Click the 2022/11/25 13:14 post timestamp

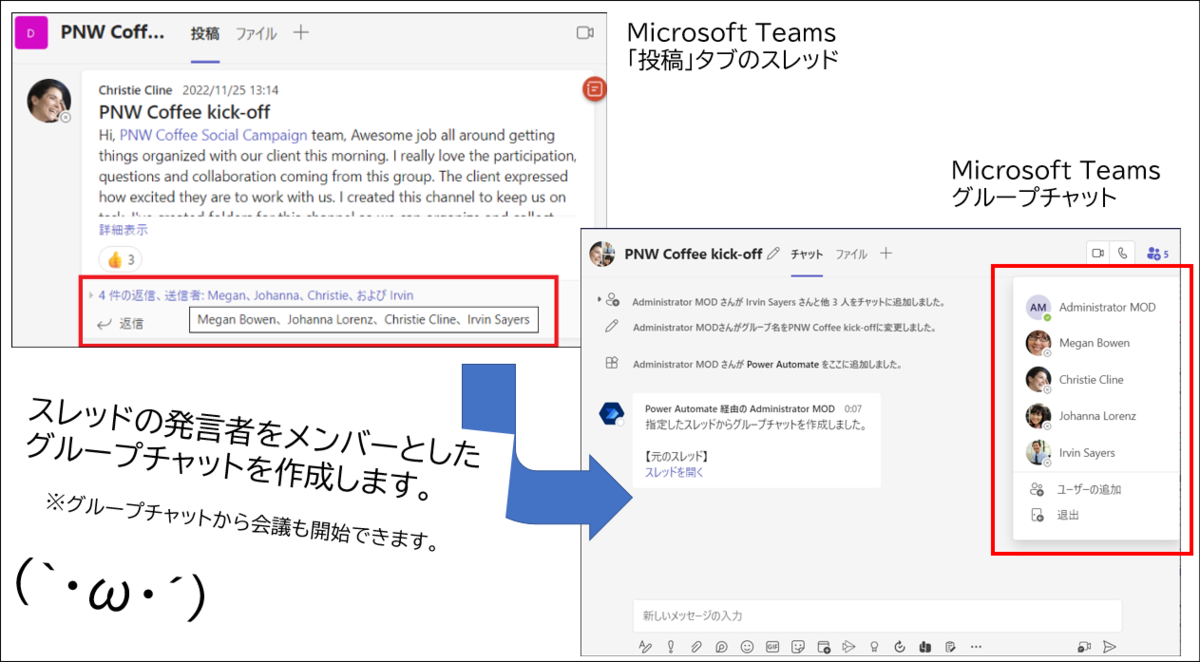tap(231, 90)
